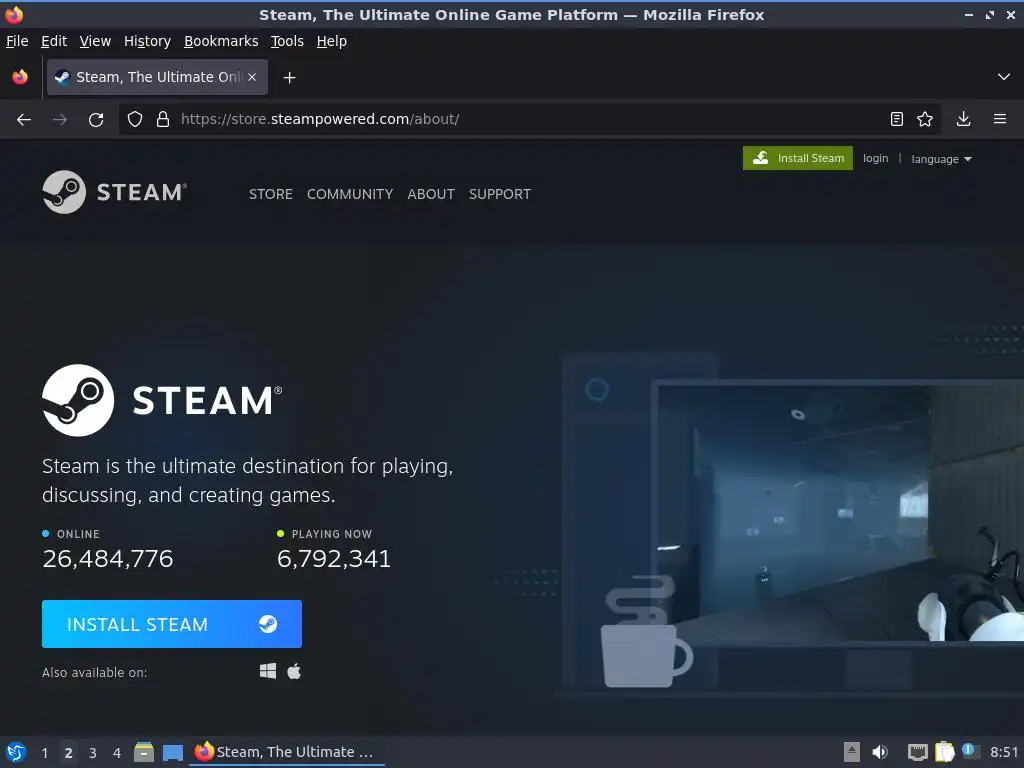1024x768 pixels.
Task: Switch to workspace 3 in taskbar
Action: point(93,752)
